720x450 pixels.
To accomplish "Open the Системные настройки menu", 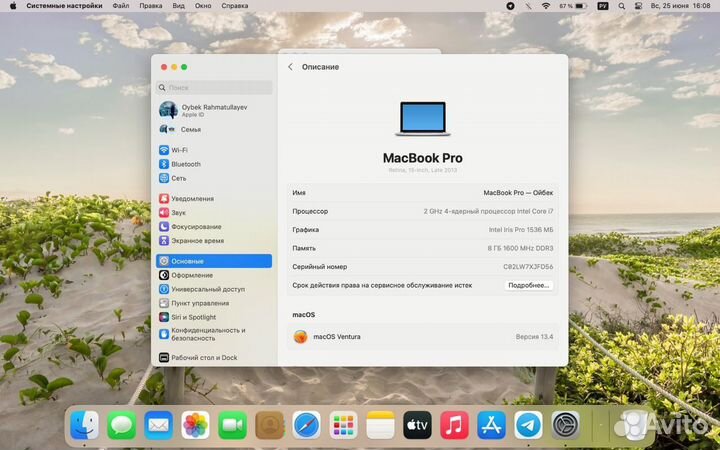I will [x=64, y=6].
